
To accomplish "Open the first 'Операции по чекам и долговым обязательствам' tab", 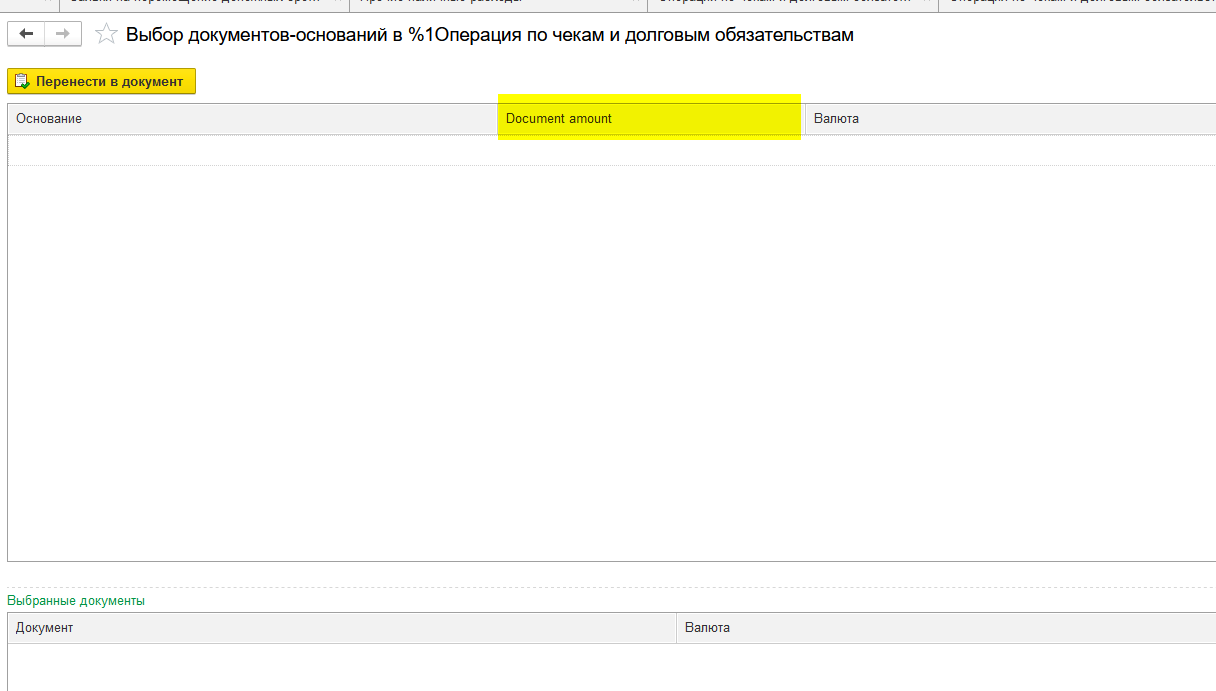I will pos(790,5).
